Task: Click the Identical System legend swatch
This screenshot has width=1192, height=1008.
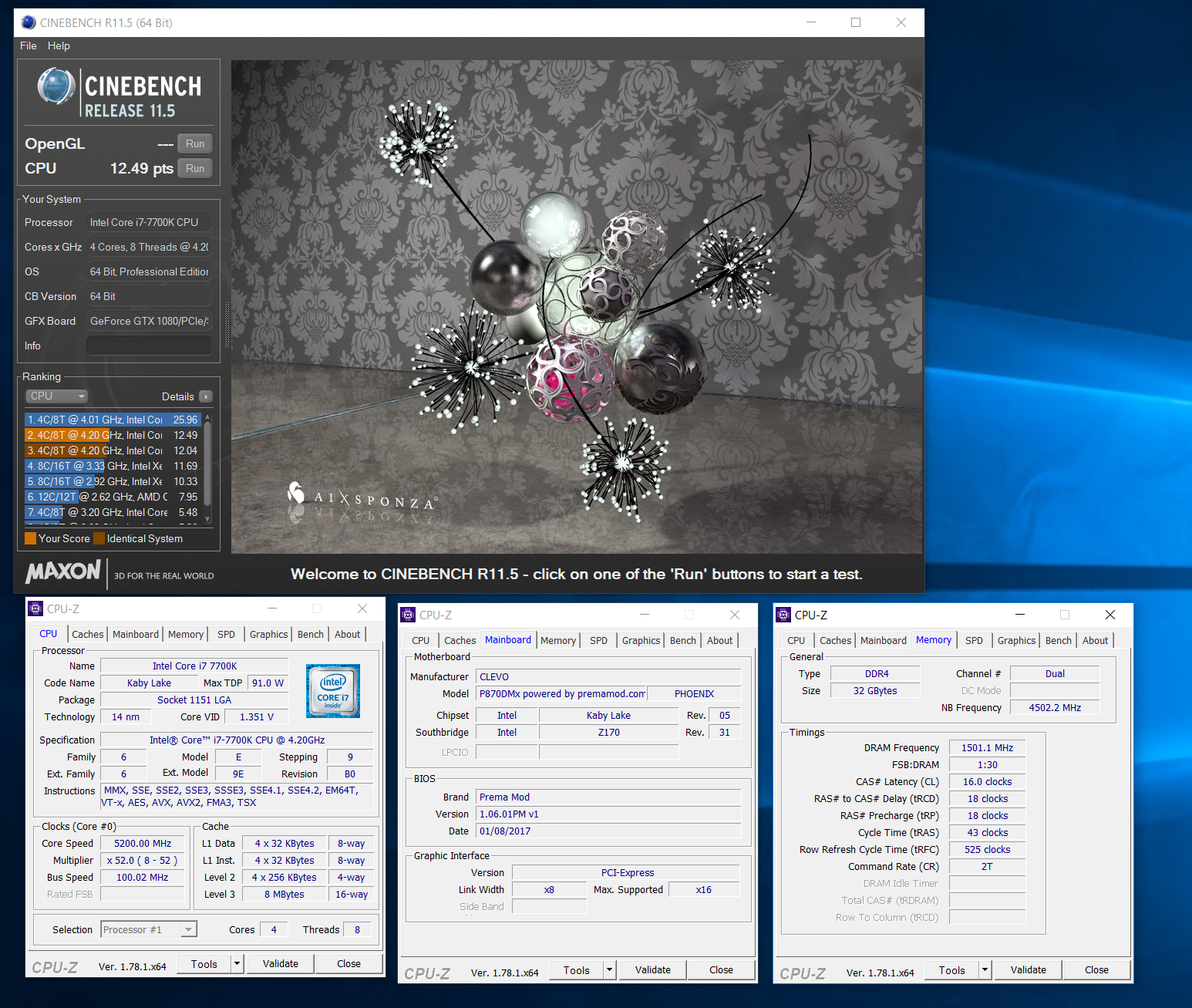Action: click(99, 538)
